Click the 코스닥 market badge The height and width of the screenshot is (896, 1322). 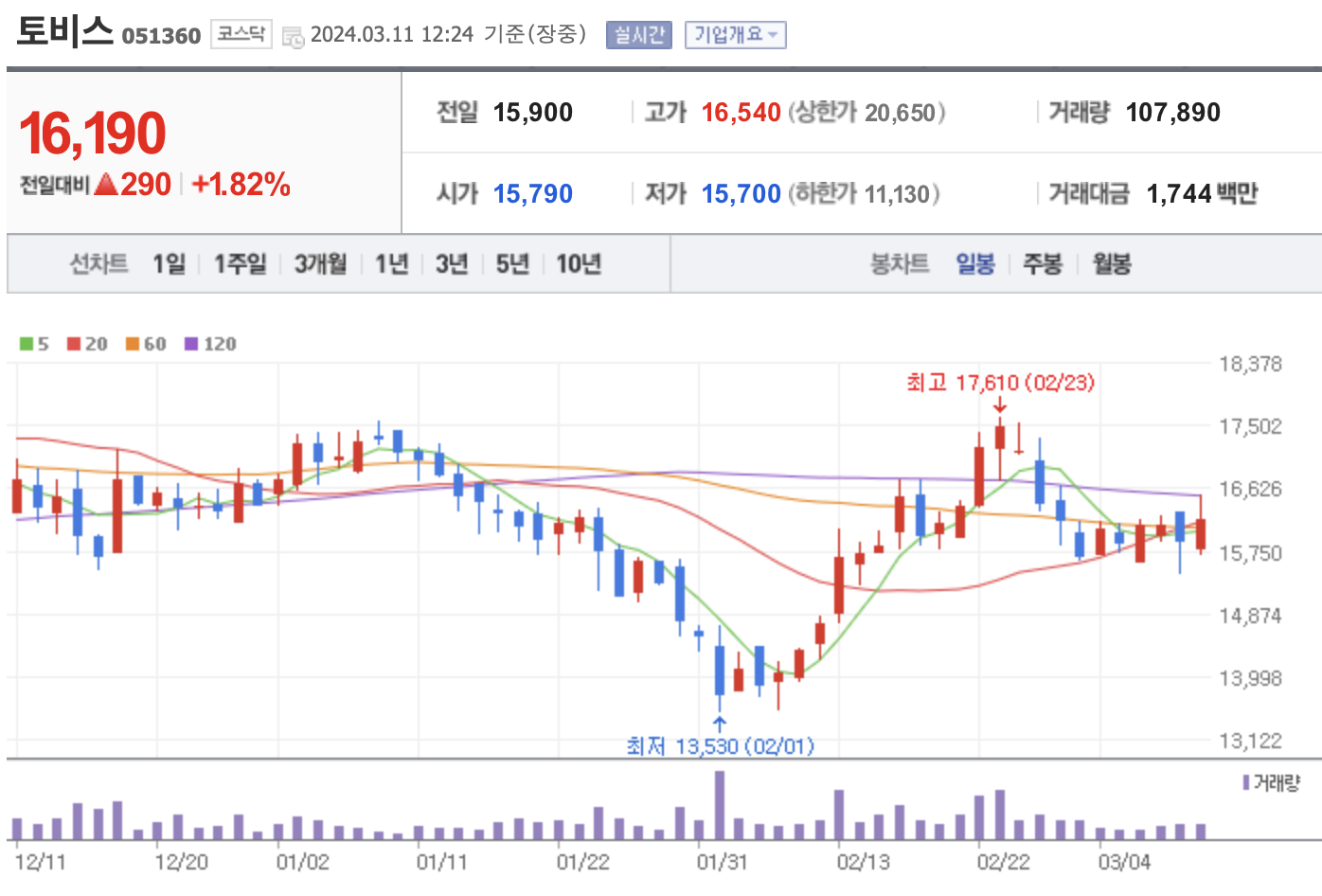[241, 34]
